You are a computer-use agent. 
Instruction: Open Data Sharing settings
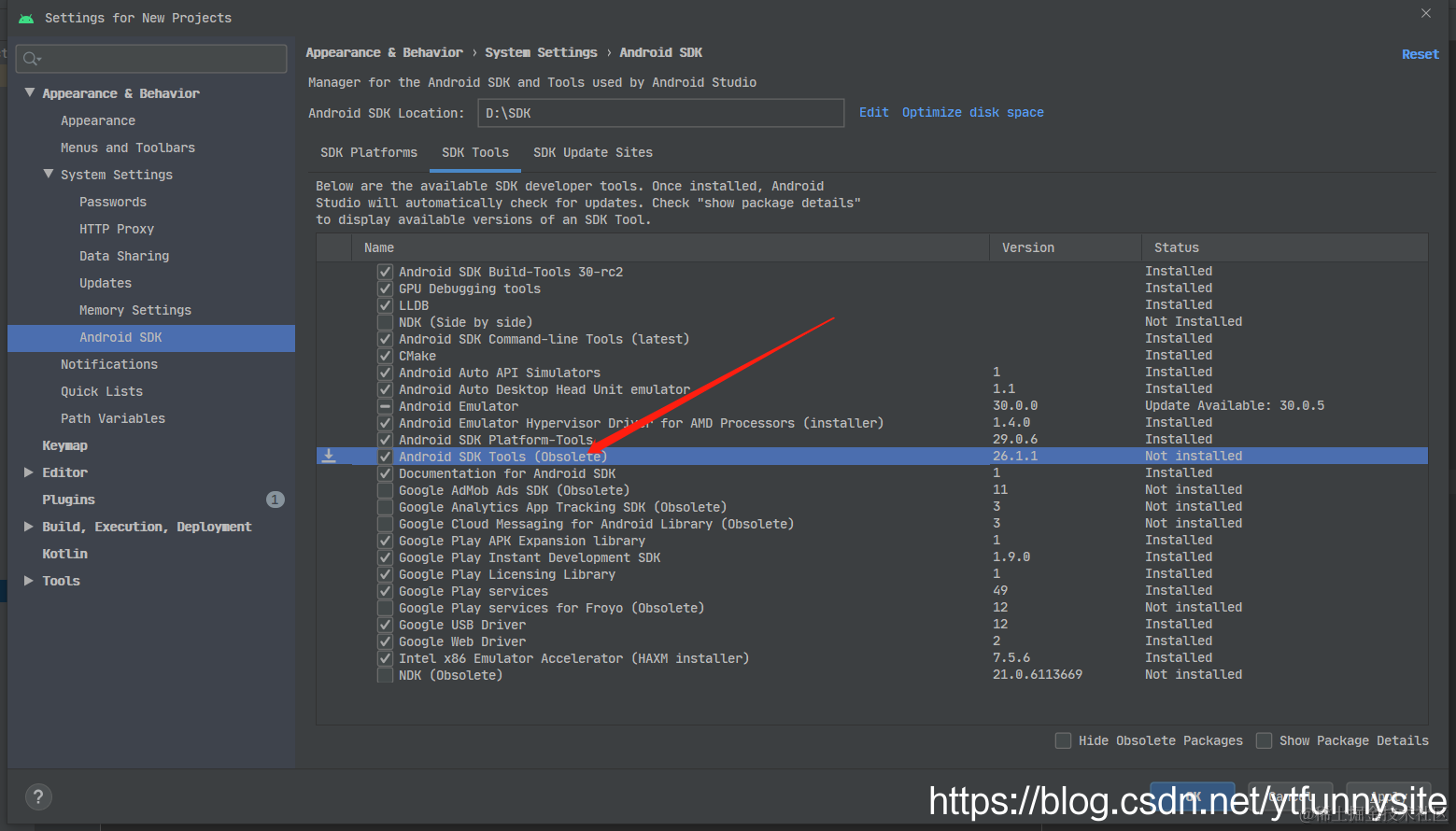coord(124,256)
